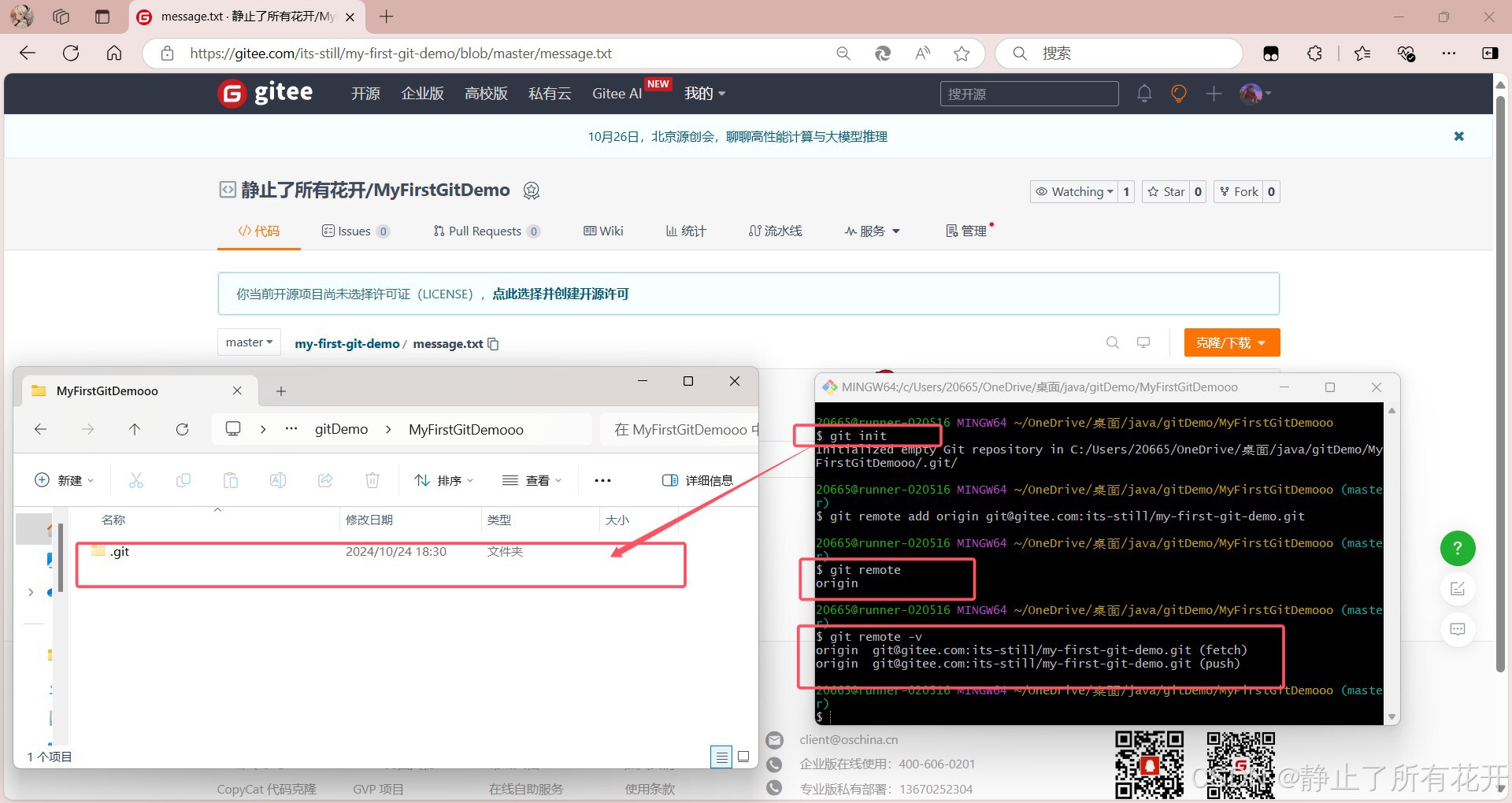Open Explorer 查看 dropdown
The image size is (1512, 803).
coord(532,480)
